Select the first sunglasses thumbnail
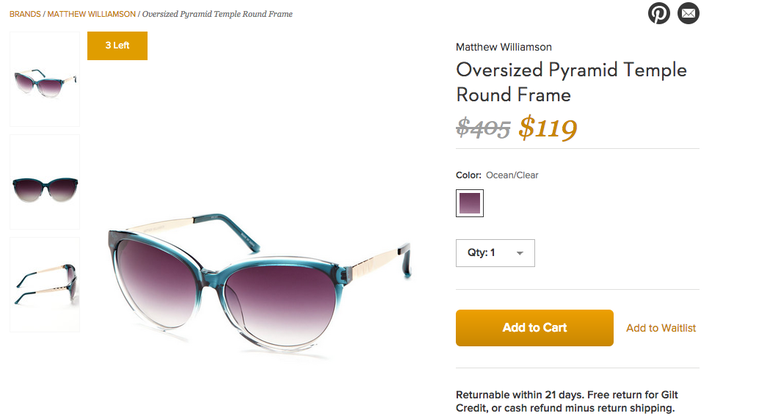This screenshot has width=770, height=416. 44,80
